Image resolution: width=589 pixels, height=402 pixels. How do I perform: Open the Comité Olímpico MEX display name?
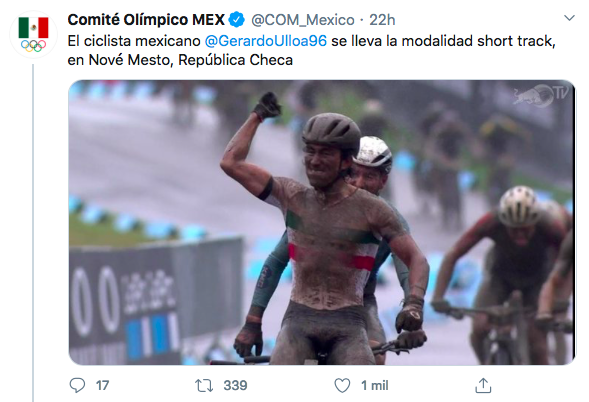tap(146, 20)
